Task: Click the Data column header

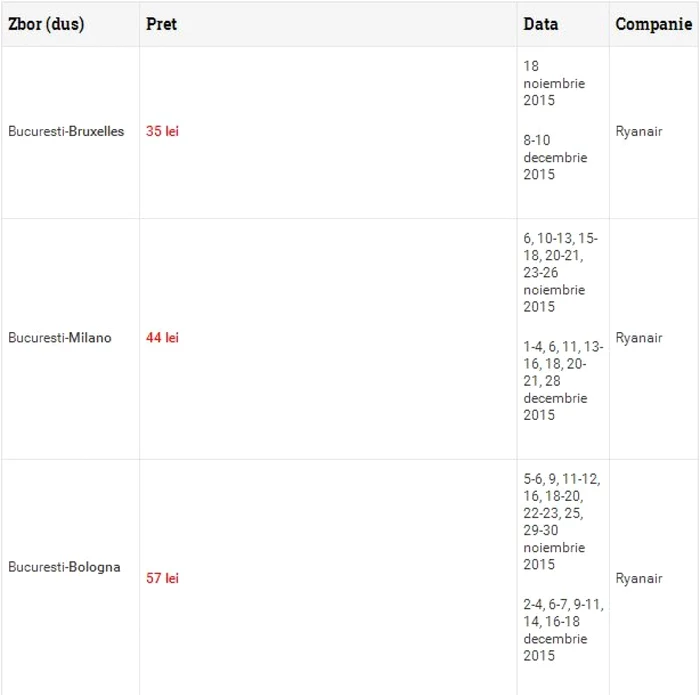Action: 541,24
